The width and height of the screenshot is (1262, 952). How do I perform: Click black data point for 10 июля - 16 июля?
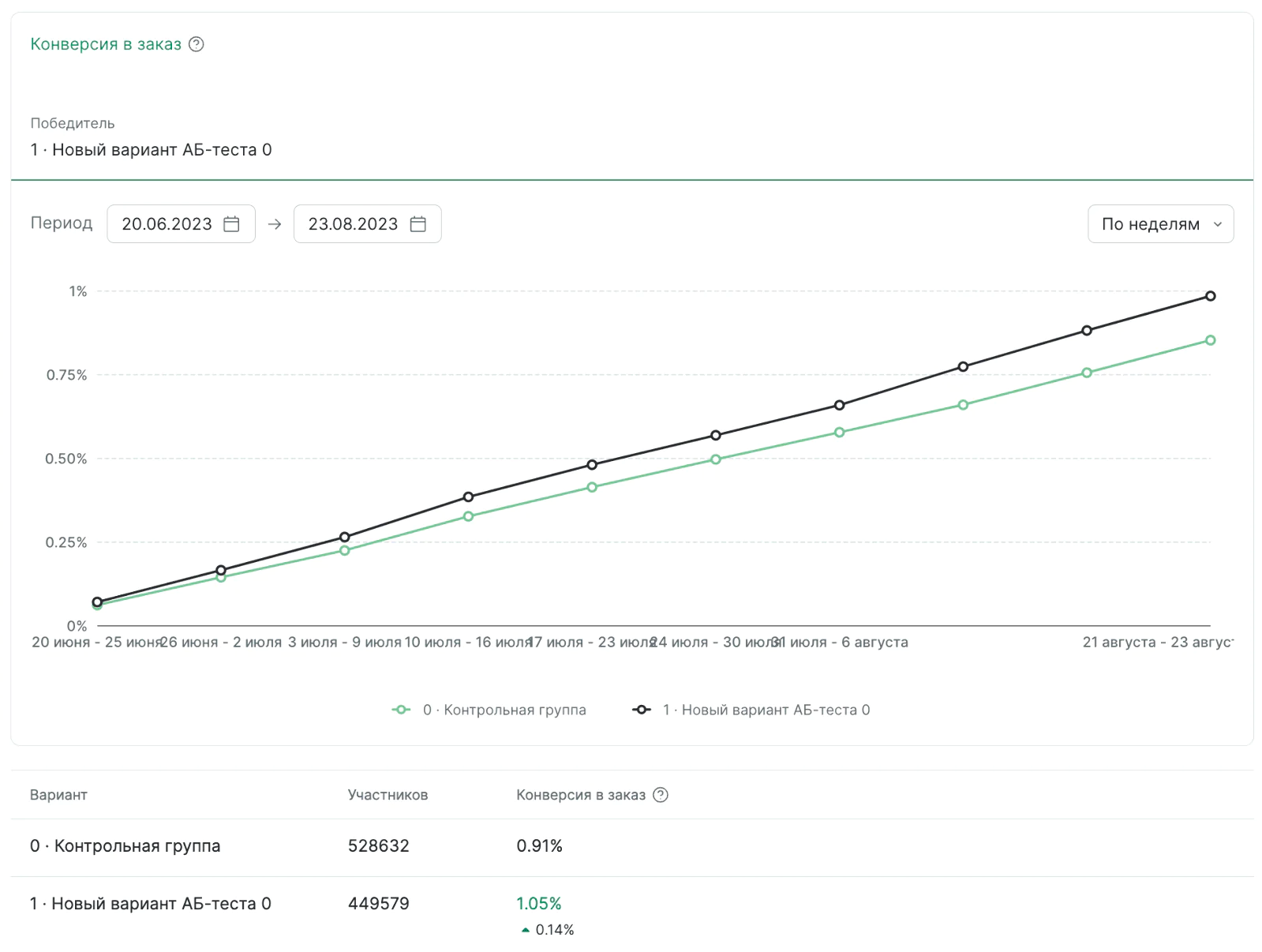tap(468, 497)
